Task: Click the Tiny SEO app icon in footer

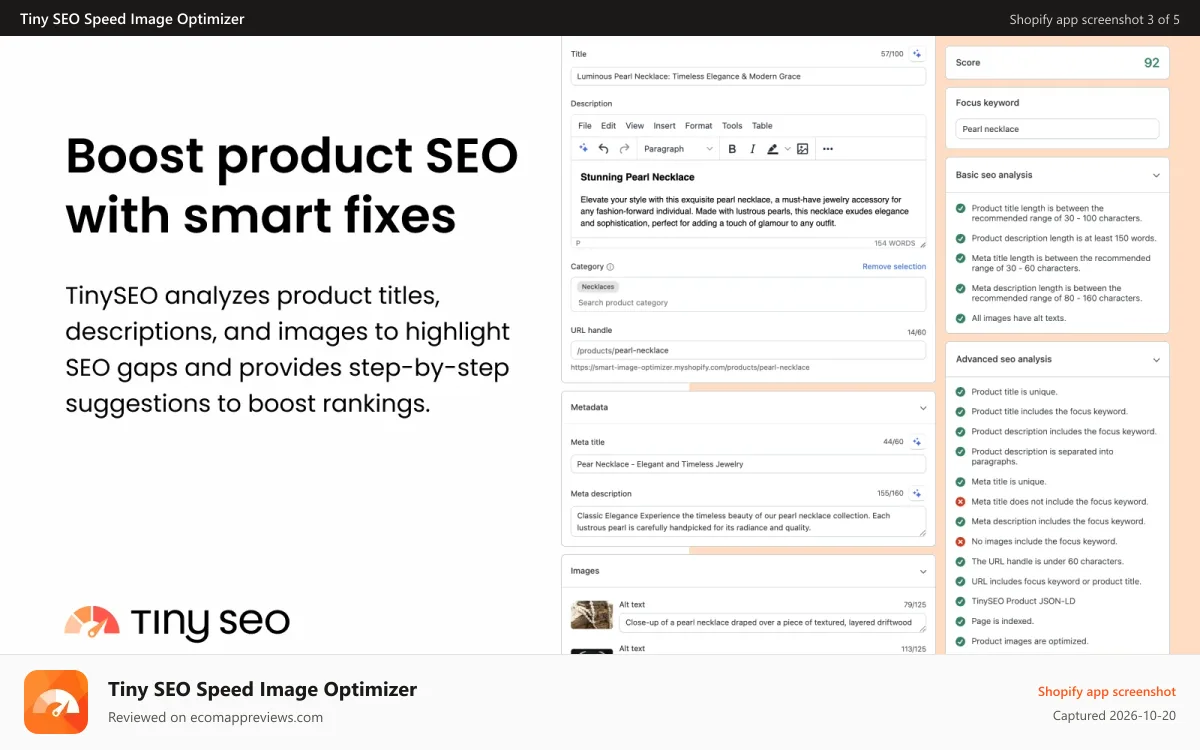Action: click(55, 702)
